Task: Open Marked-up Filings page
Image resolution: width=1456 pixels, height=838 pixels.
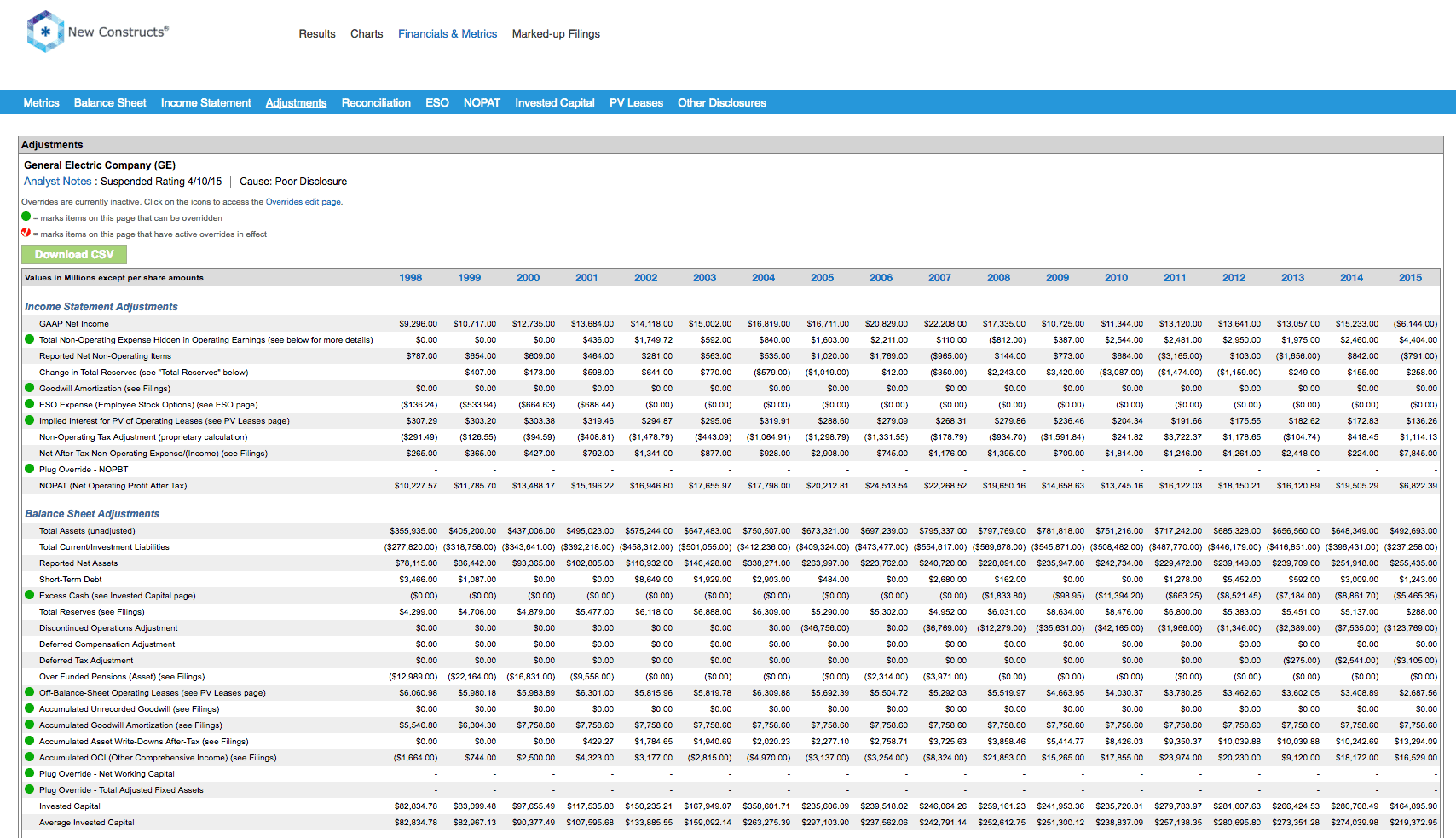Action: [556, 34]
